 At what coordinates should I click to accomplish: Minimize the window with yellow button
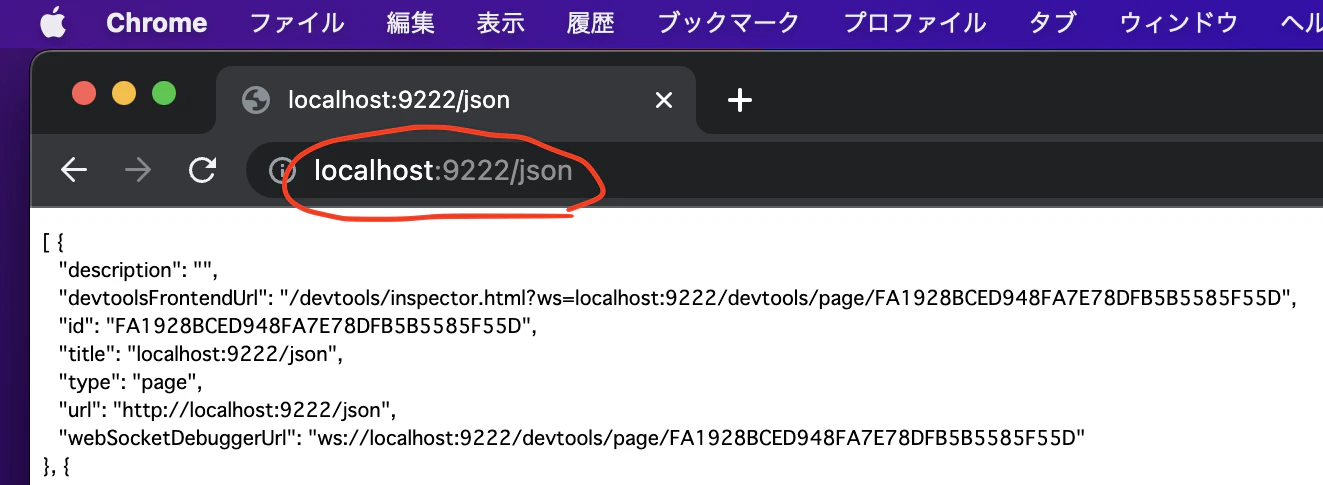pos(124,94)
